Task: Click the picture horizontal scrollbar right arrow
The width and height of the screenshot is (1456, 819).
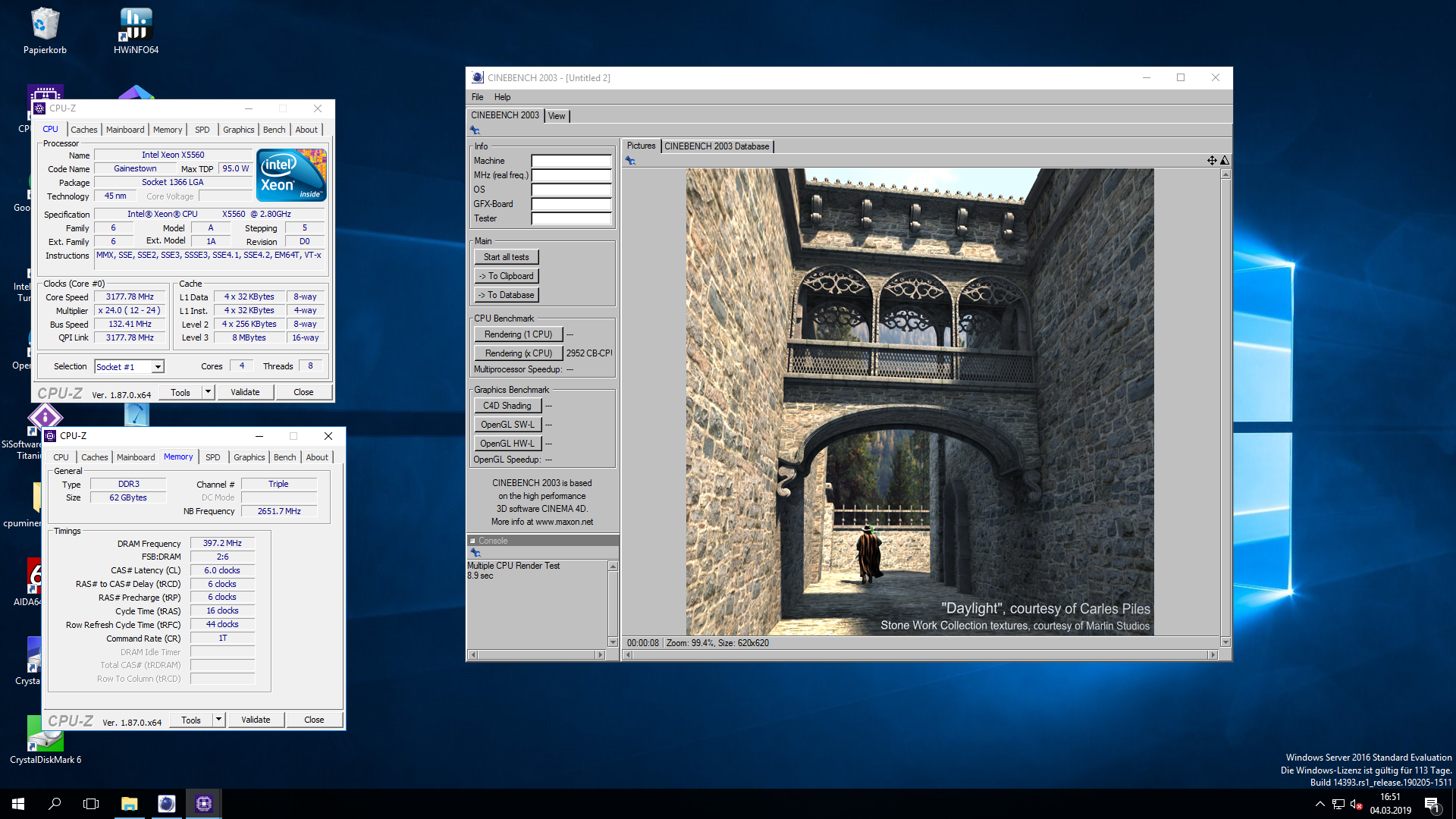Action: click(x=1213, y=654)
